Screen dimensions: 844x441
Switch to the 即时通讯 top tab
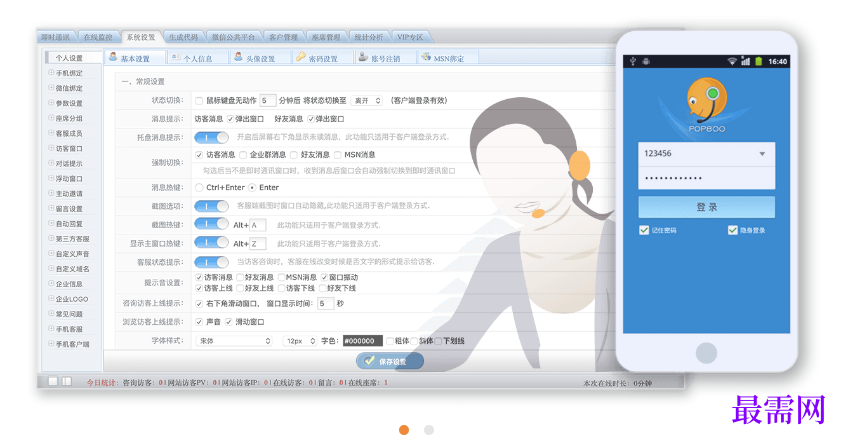[56, 37]
